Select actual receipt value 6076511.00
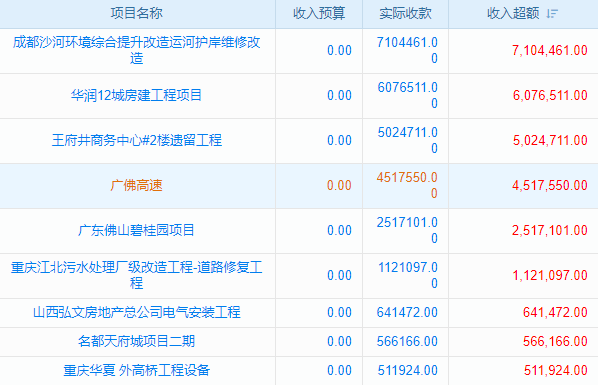Image resolution: width=598 pixels, height=385 pixels. pos(407,95)
